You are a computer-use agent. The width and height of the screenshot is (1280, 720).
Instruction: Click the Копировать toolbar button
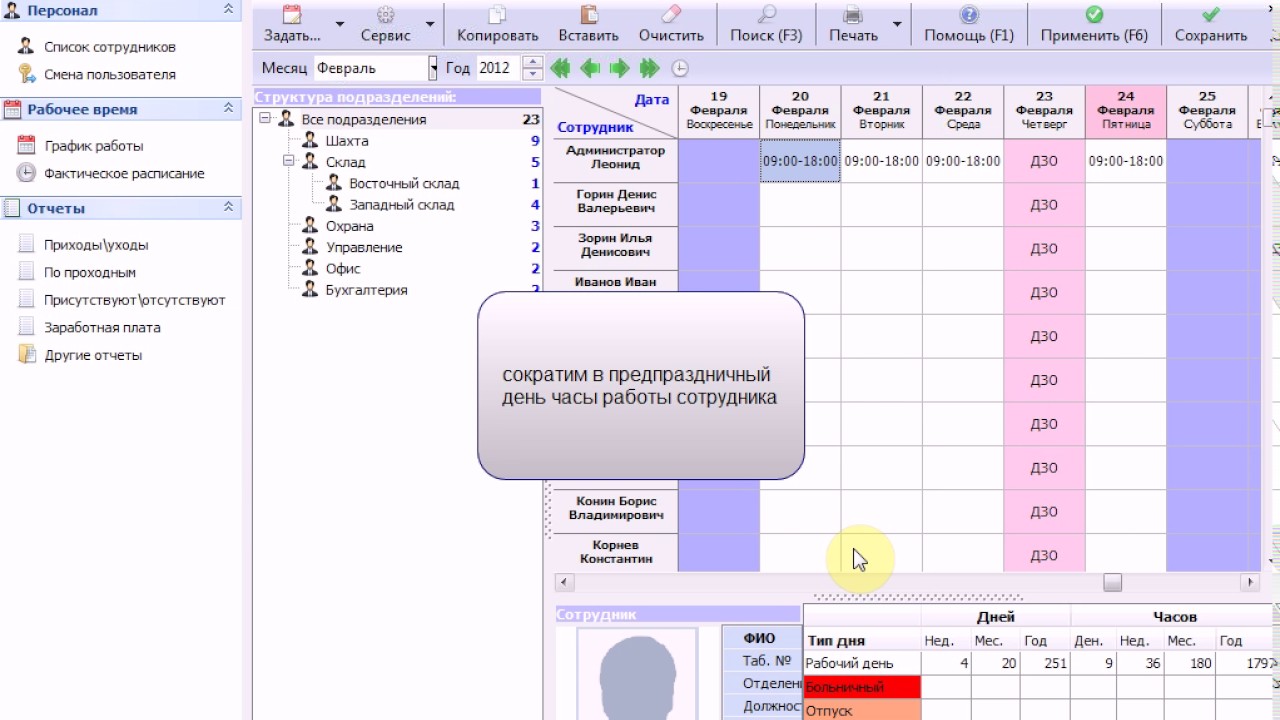[498, 24]
